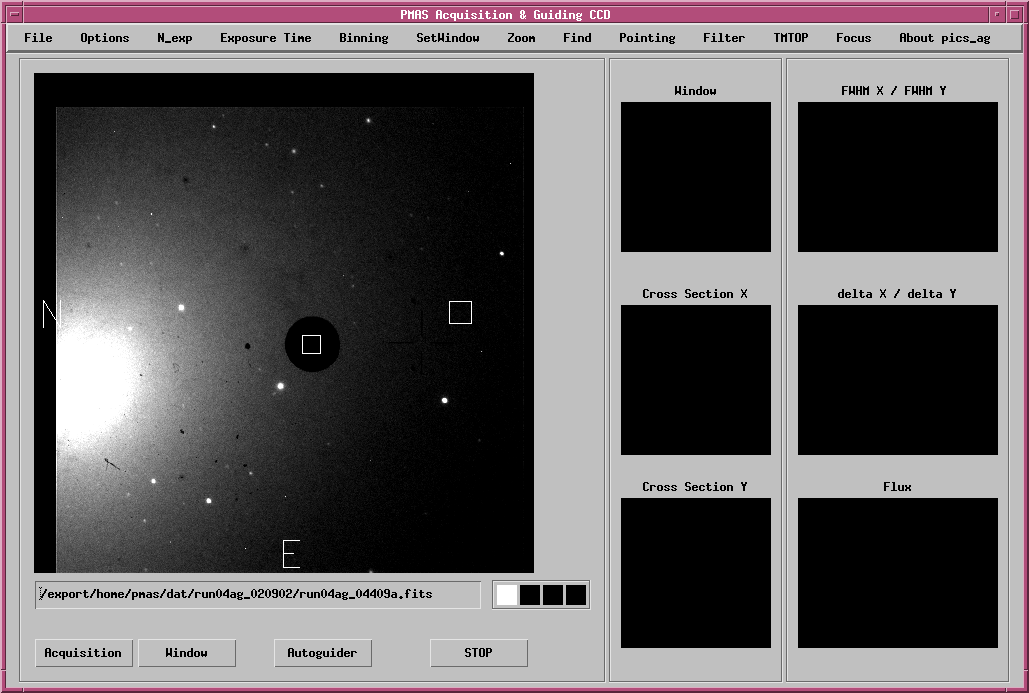
Task: Expand the Exposure Time menu
Action: click(265, 38)
